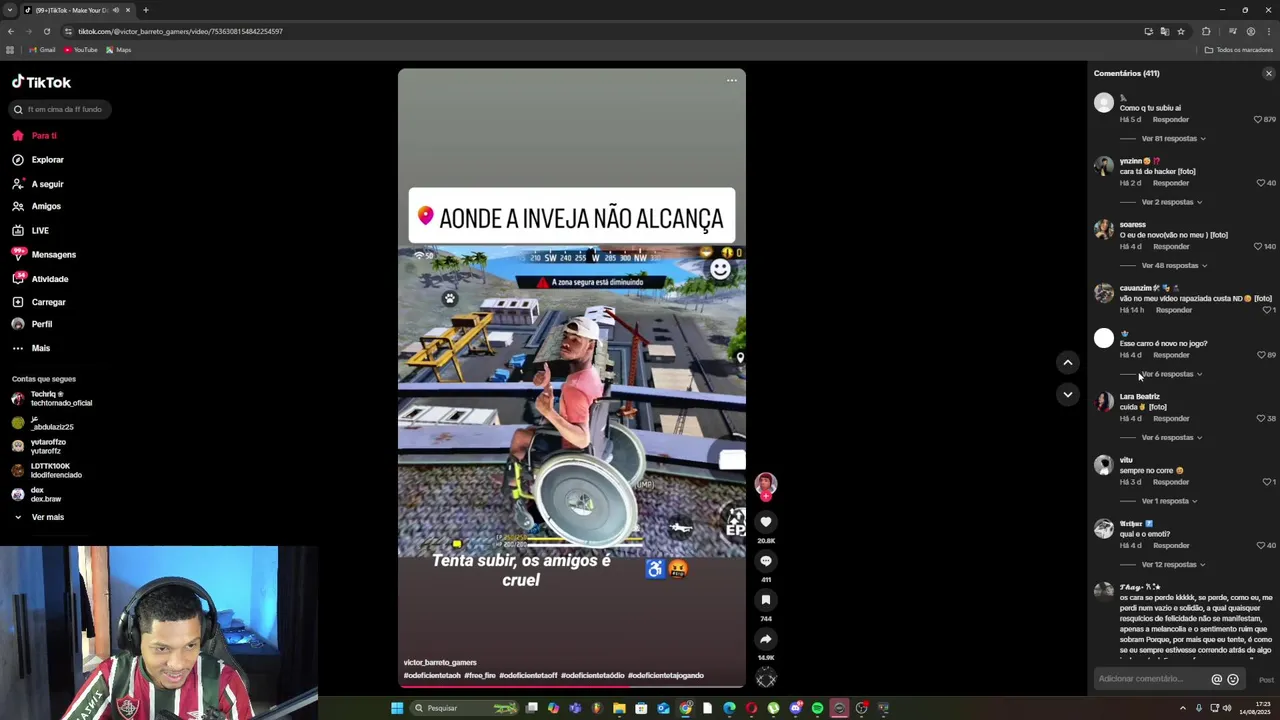The width and height of the screenshot is (1280, 720).
Task: Open Windows Start menu
Action: pyautogui.click(x=397, y=708)
